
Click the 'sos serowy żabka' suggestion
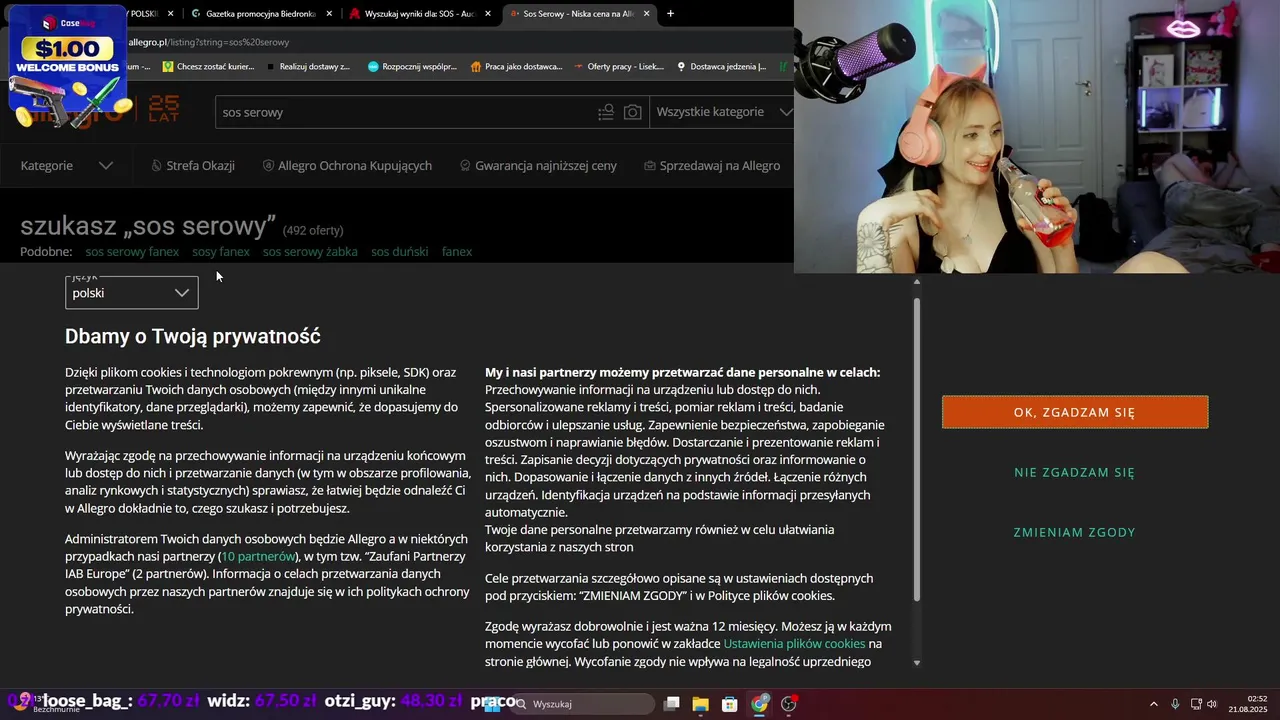click(x=310, y=252)
